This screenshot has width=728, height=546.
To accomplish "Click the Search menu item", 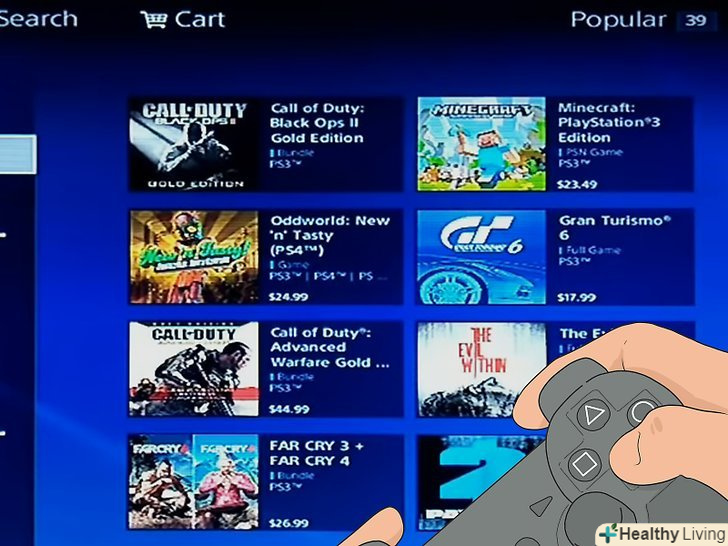I will pyautogui.click(x=38, y=19).
